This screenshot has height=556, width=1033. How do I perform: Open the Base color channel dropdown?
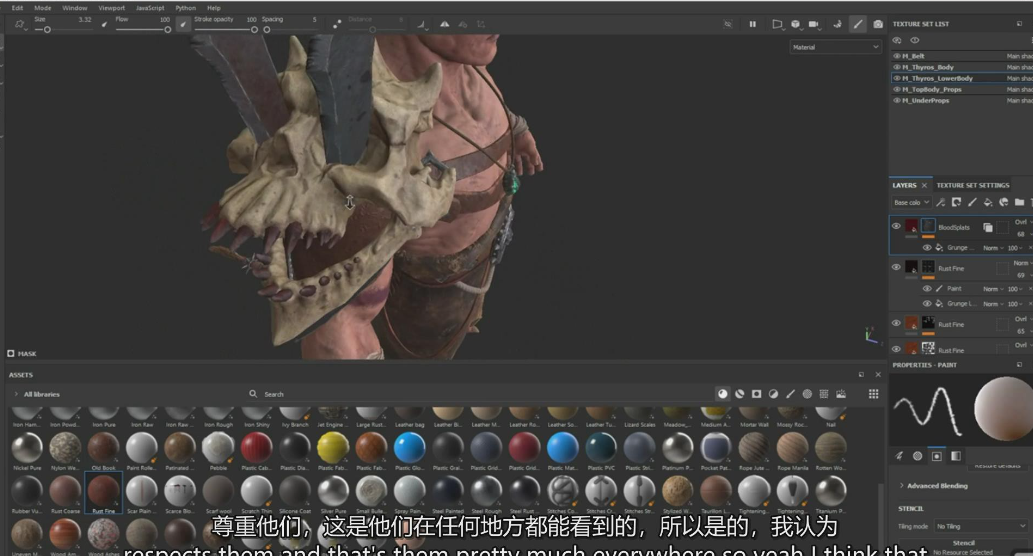tap(912, 202)
